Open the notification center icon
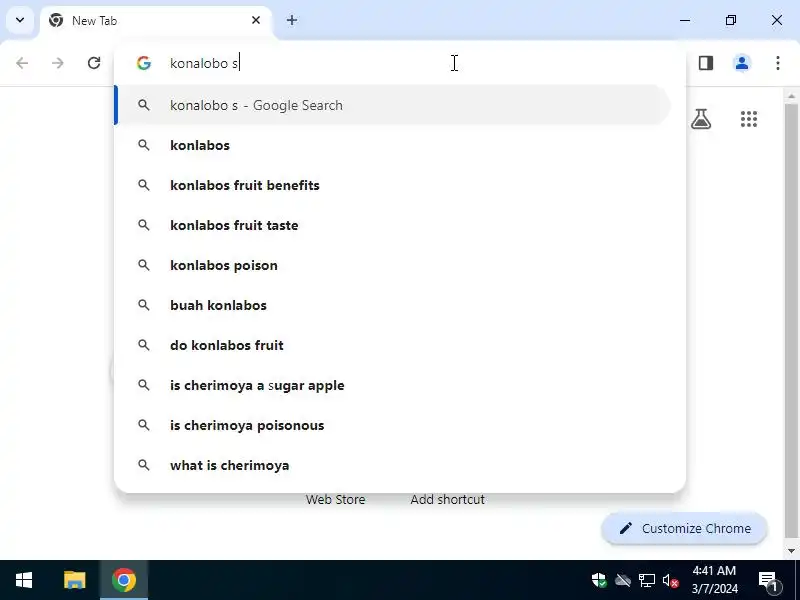 click(768, 580)
